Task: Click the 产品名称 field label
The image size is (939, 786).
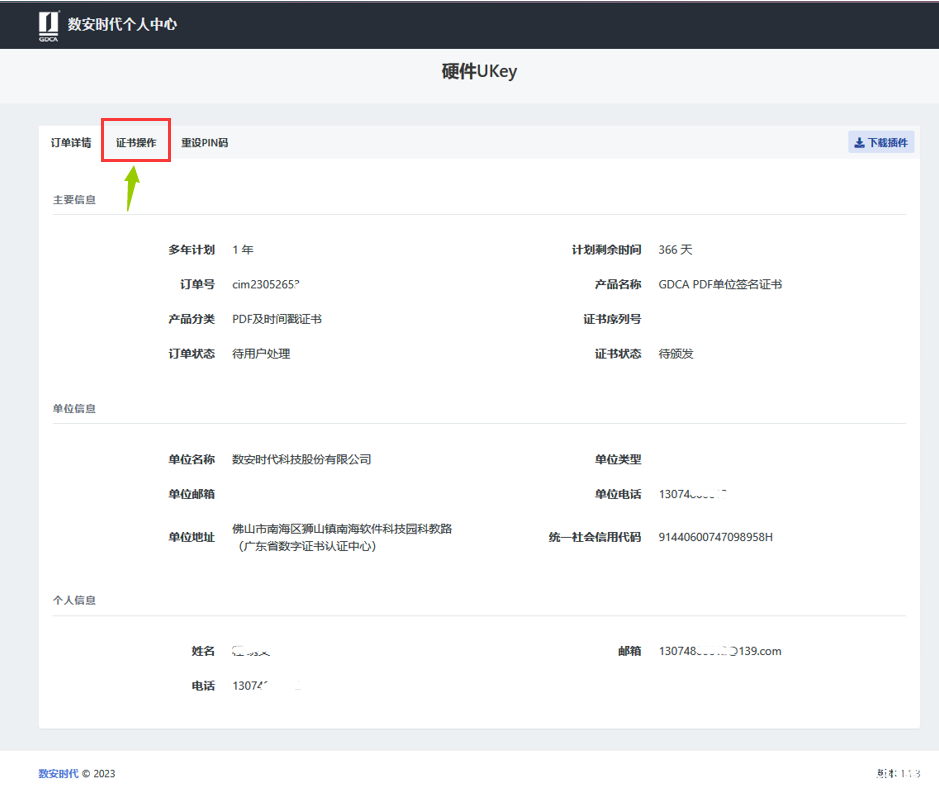Action: coord(618,284)
